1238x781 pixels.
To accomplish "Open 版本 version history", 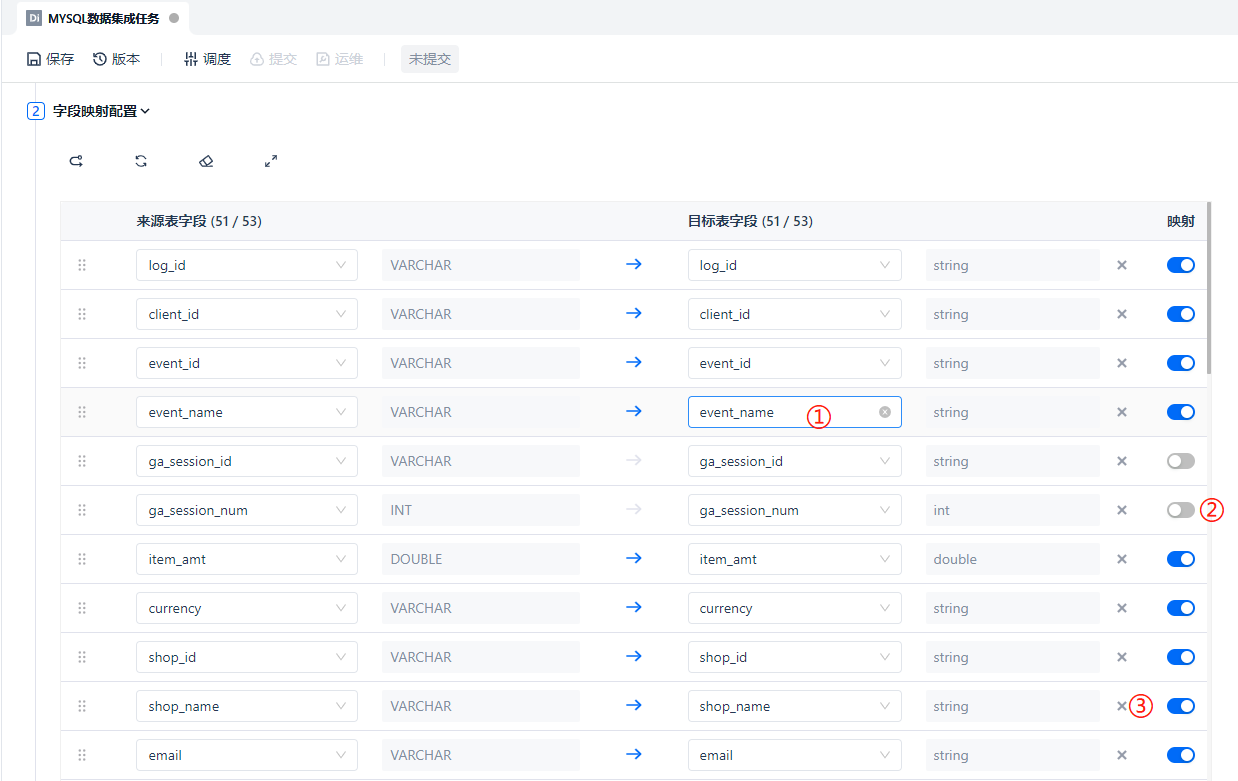I will [x=117, y=59].
